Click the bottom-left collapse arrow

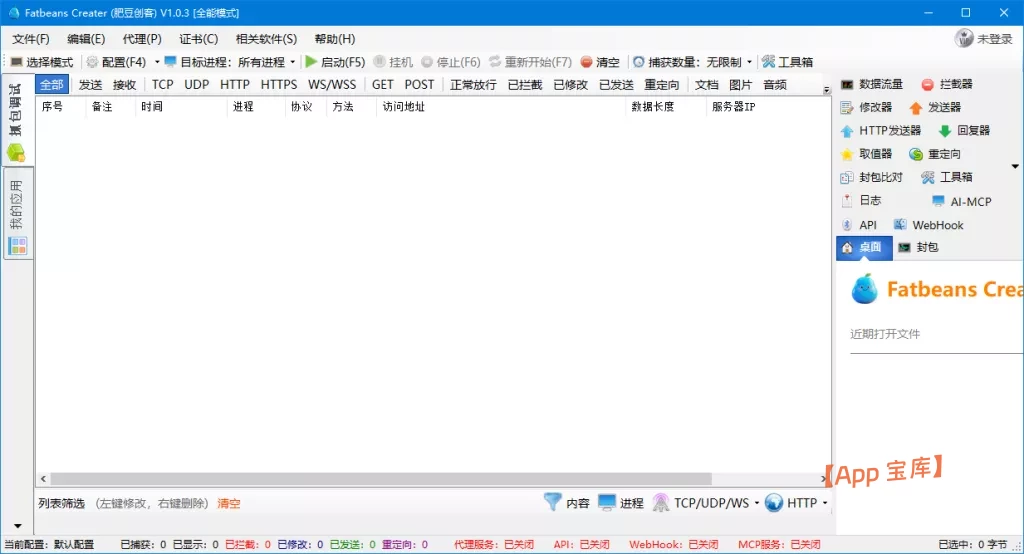(18, 526)
